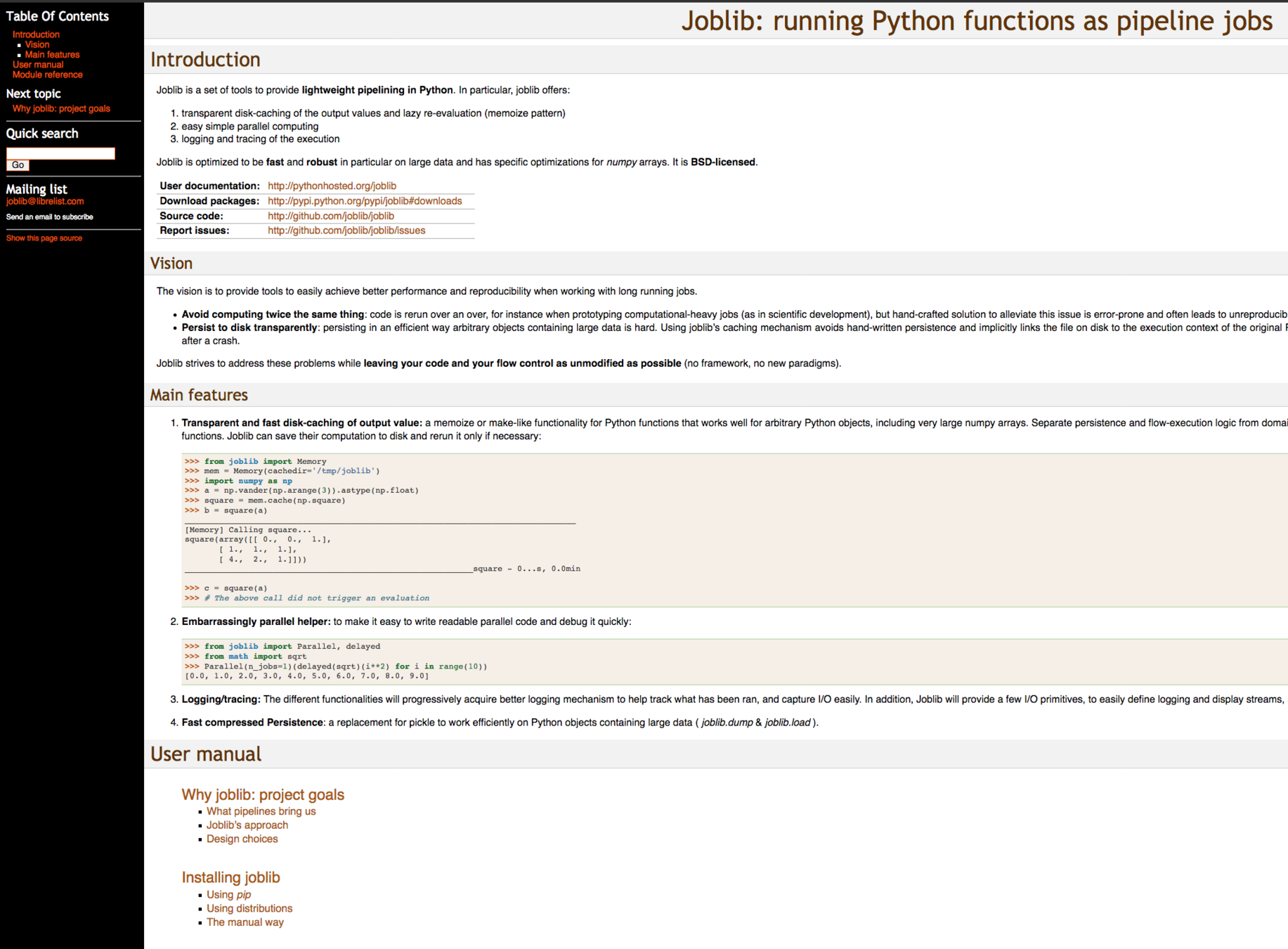Image resolution: width=1288 pixels, height=949 pixels.
Task: Click the 'from math import sqrt' code line
Action: tap(246, 657)
